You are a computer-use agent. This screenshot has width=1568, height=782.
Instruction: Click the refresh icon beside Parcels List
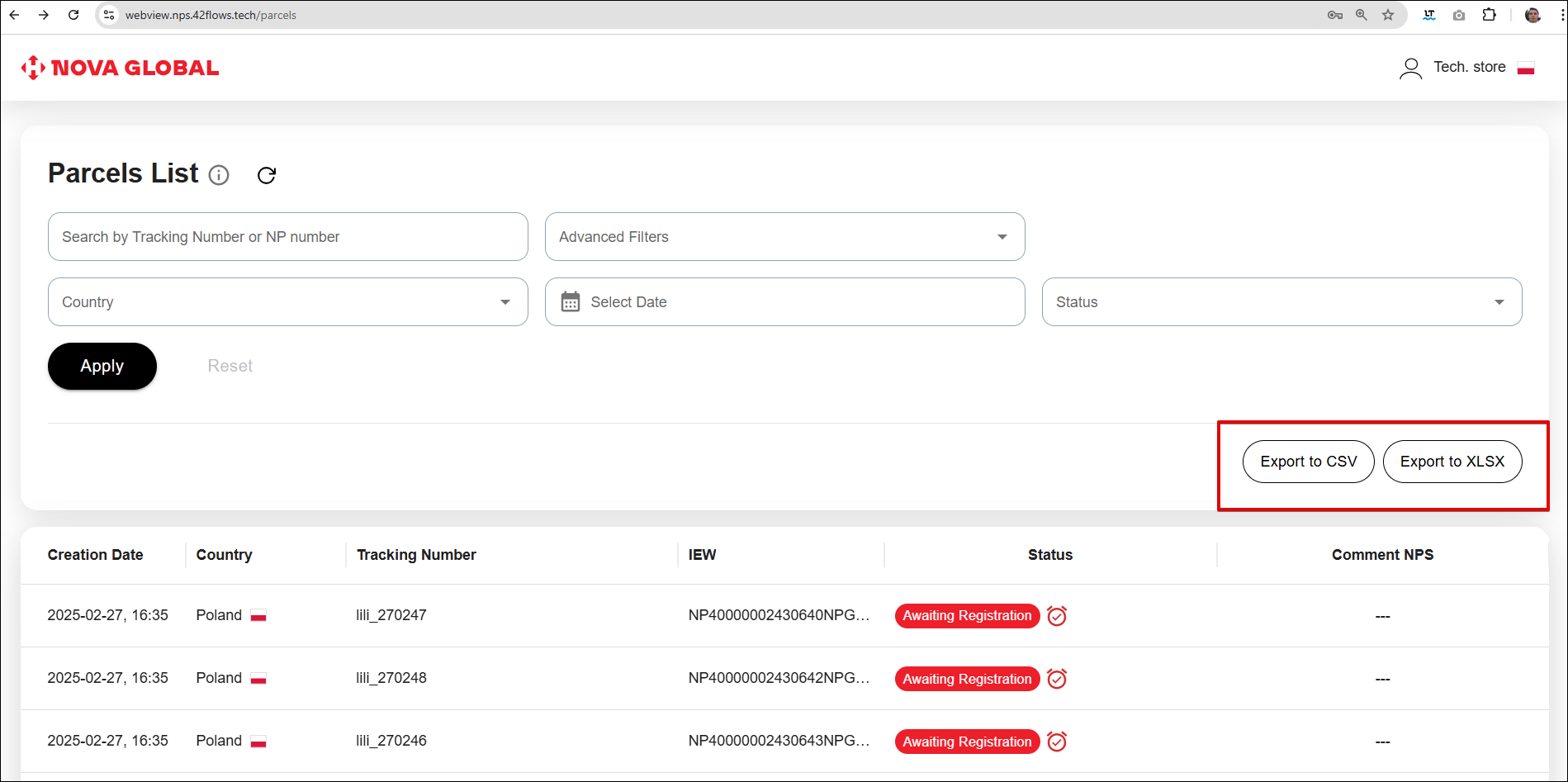click(267, 175)
